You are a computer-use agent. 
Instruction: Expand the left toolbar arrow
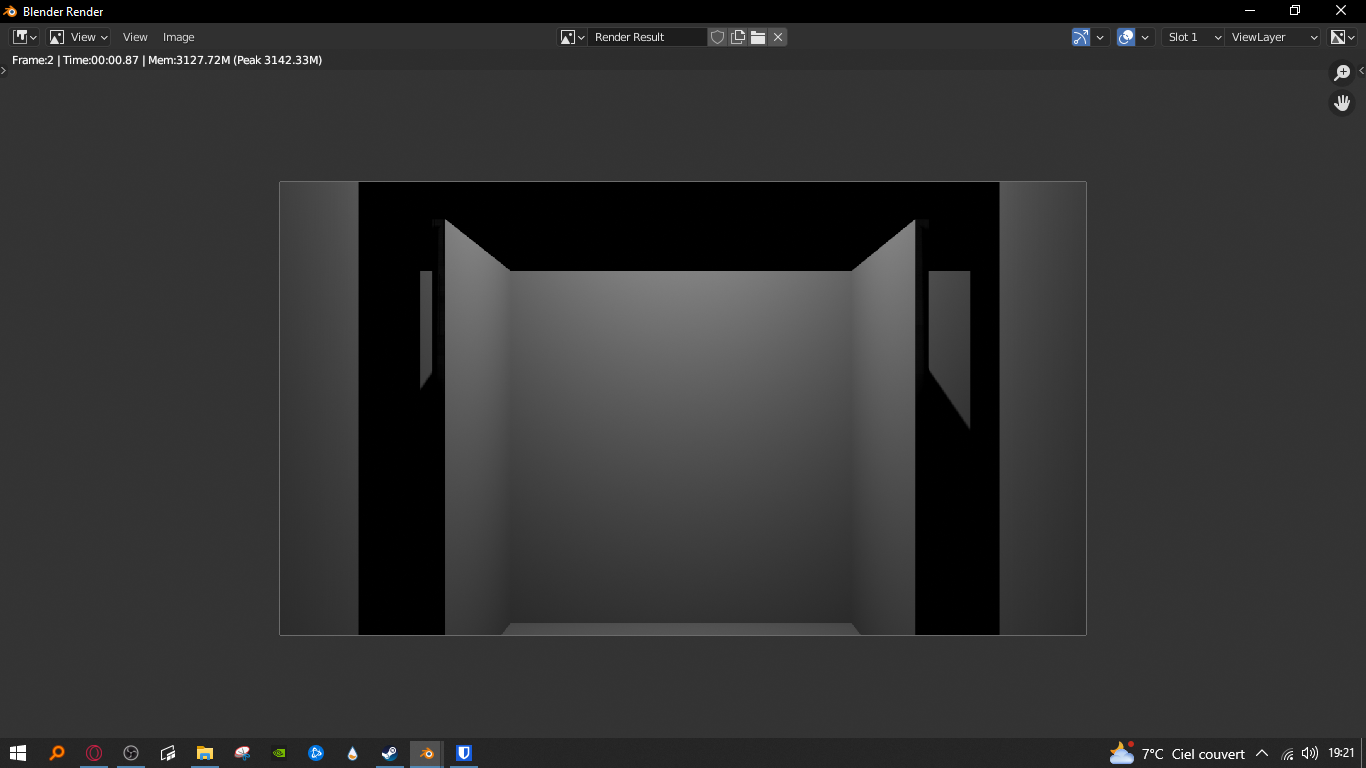click(x=4, y=70)
